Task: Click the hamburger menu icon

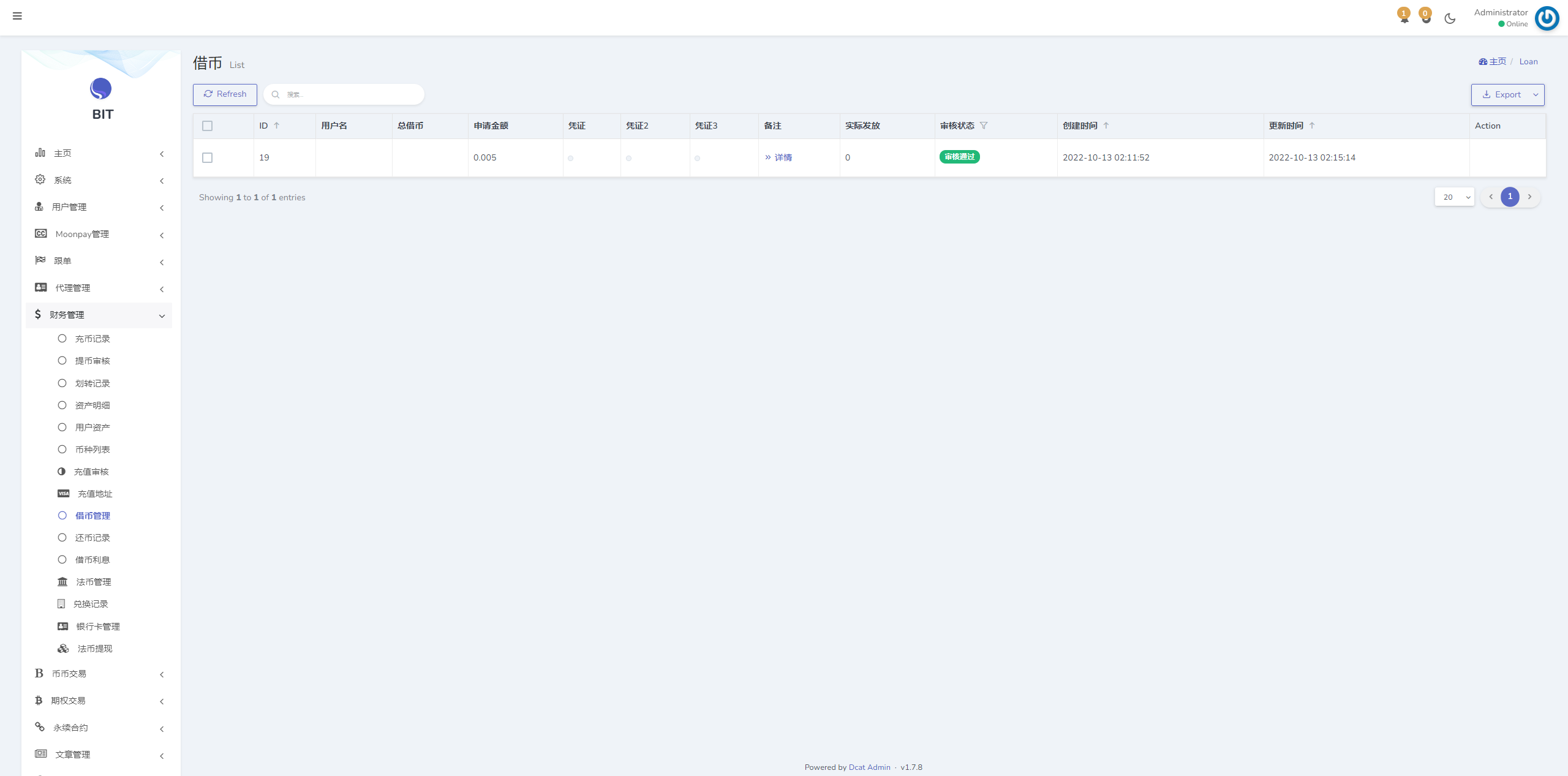Action: tap(17, 16)
